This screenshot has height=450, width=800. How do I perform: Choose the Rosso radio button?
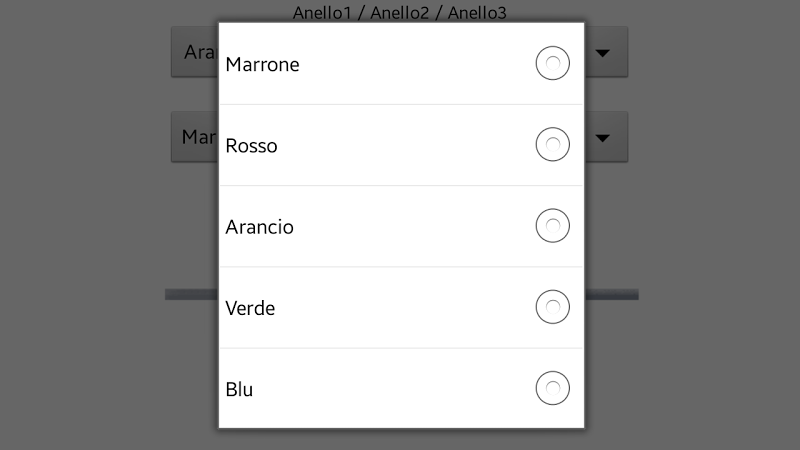tap(553, 145)
